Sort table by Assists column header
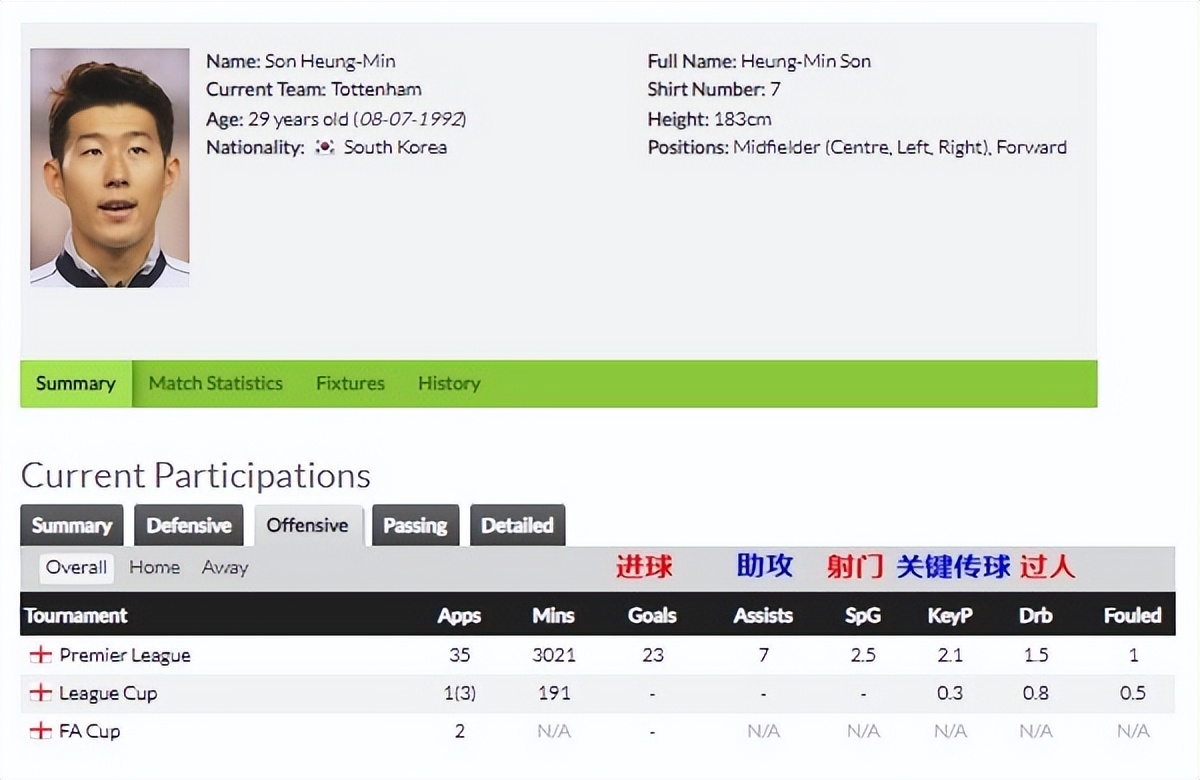This screenshot has width=1200, height=780. [x=763, y=616]
